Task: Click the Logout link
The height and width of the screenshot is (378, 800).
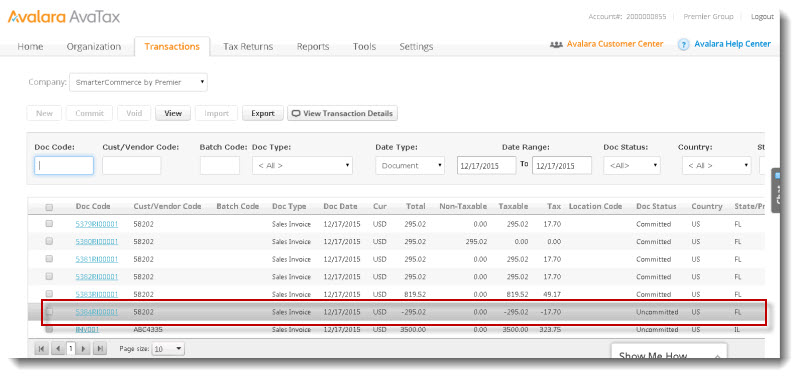Action: point(762,17)
